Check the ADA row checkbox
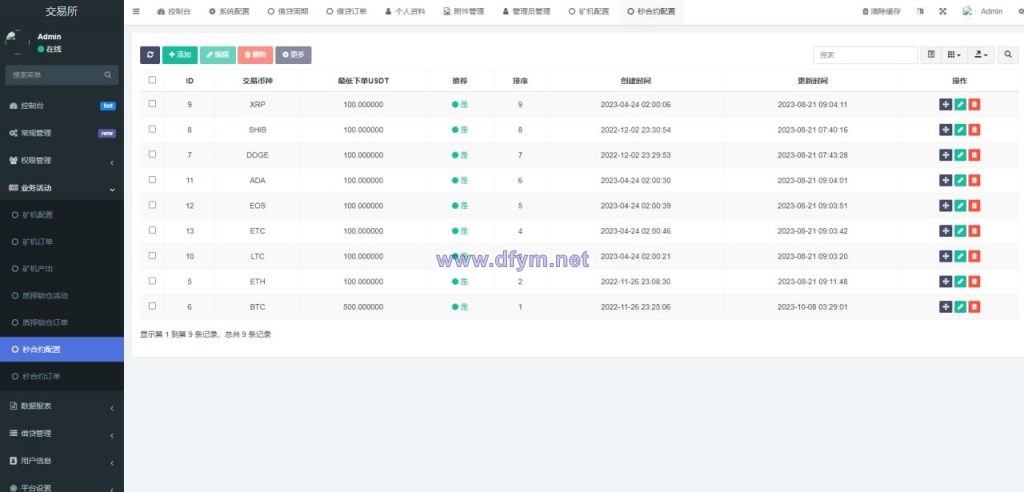This screenshot has width=1024, height=492. click(152, 180)
